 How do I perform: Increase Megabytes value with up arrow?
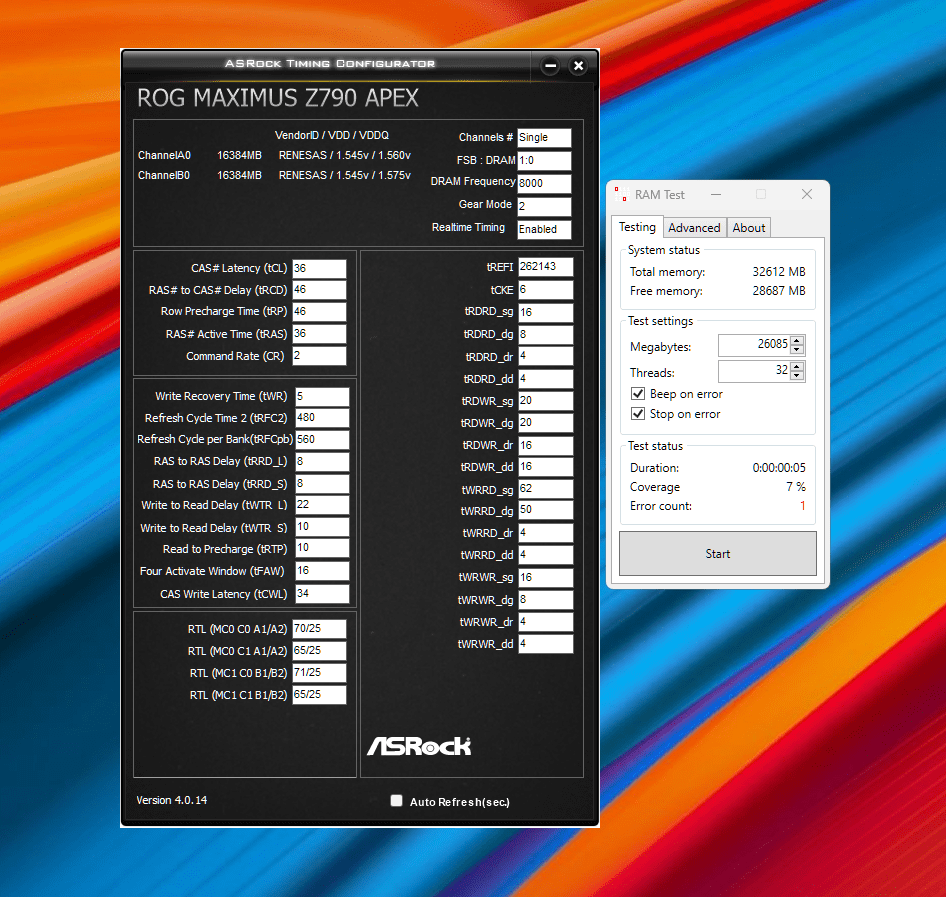[797, 340]
